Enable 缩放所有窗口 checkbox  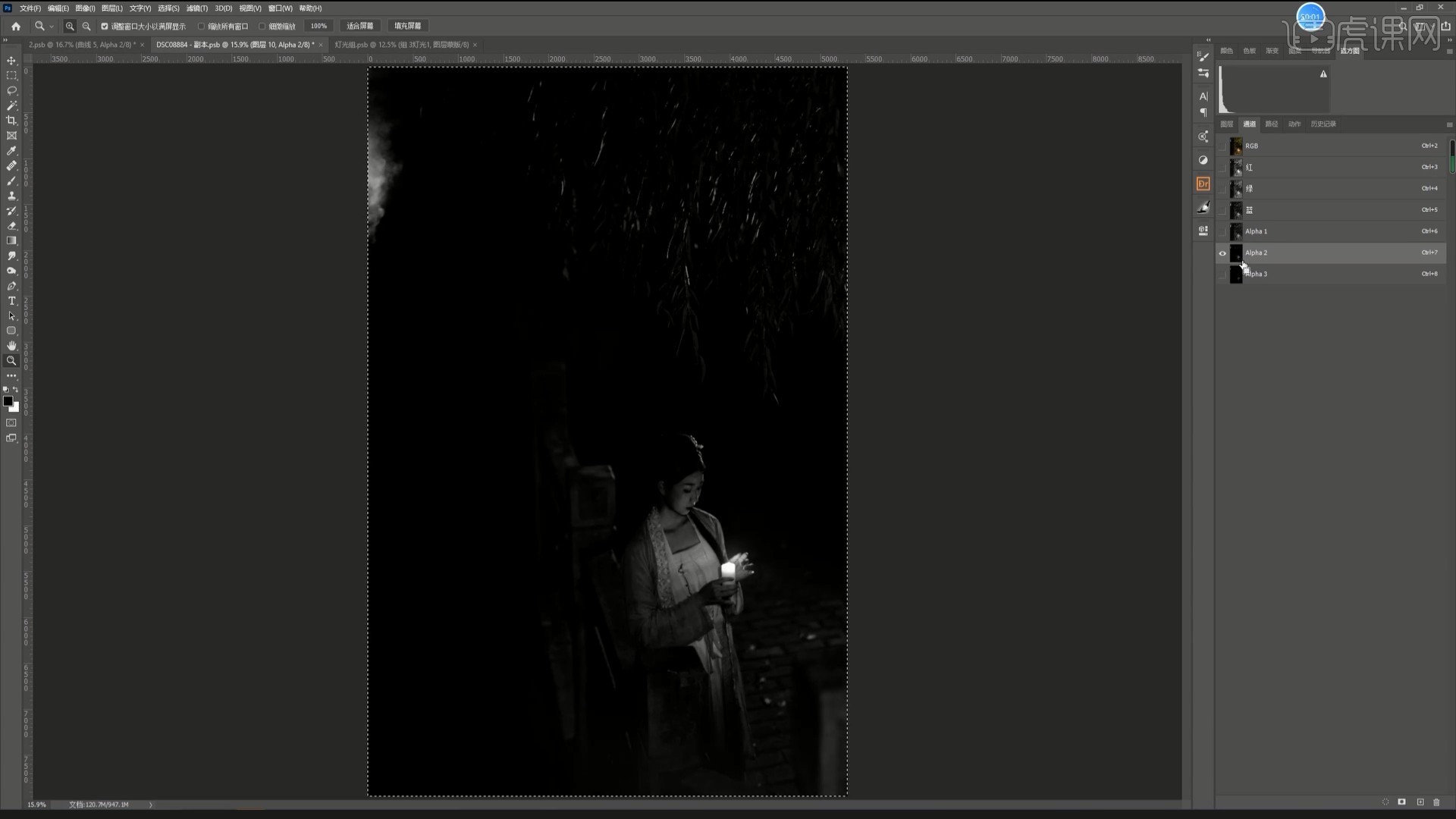click(x=202, y=26)
